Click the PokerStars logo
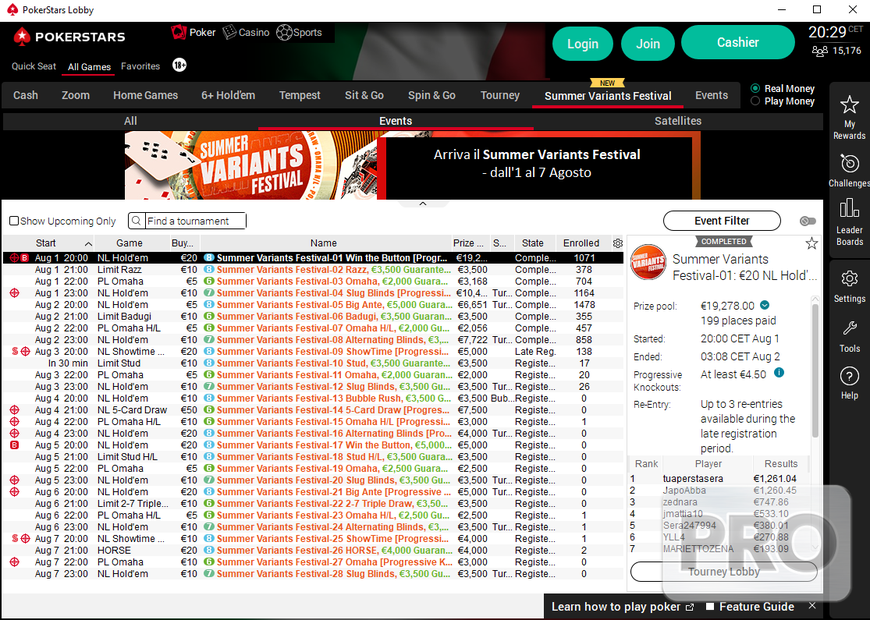Viewport: 870px width, 620px height. pyautogui.click(x=69, y=37)
